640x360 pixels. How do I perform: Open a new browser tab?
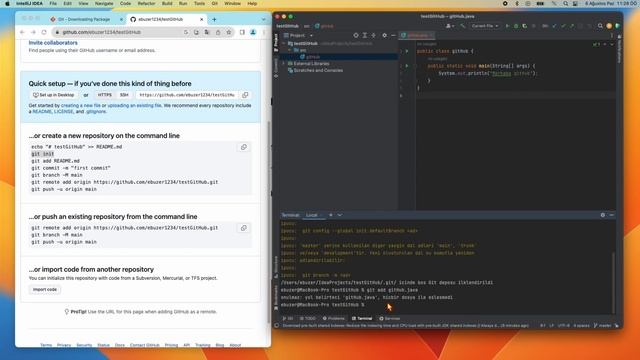[214, 19]
